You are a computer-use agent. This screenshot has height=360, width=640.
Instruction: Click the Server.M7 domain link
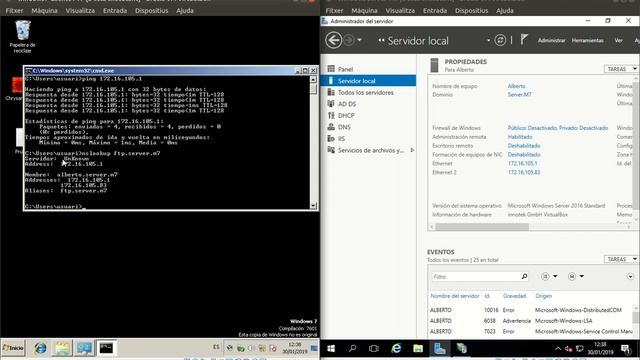point(520,94)
